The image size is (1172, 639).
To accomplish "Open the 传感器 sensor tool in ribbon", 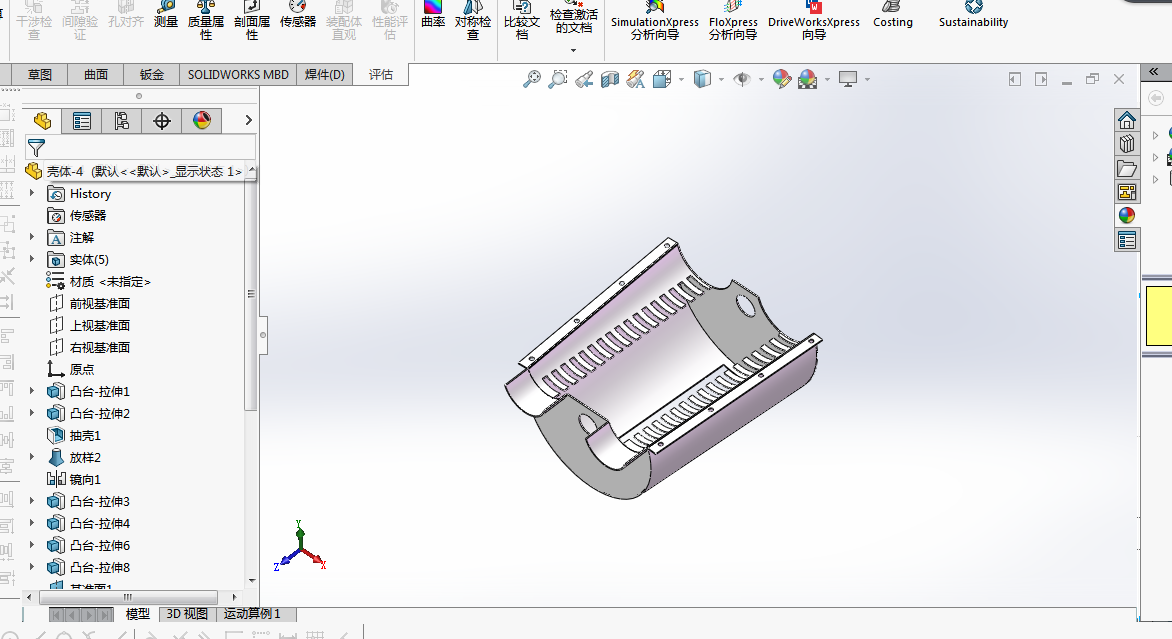I will [x=297, y=15].
